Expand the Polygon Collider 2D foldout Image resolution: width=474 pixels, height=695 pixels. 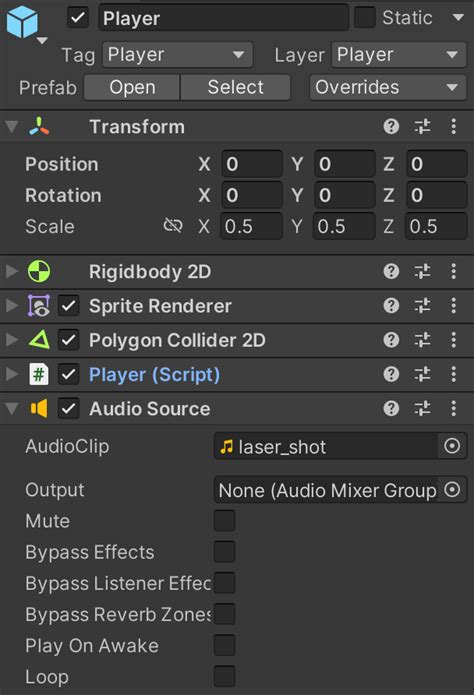tap(12, 340)
